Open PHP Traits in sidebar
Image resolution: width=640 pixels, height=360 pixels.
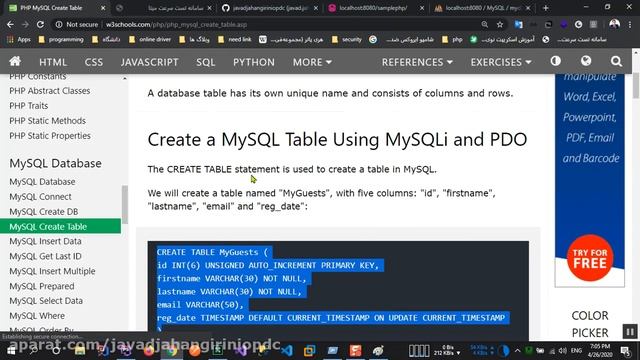(x=29, y=106)
